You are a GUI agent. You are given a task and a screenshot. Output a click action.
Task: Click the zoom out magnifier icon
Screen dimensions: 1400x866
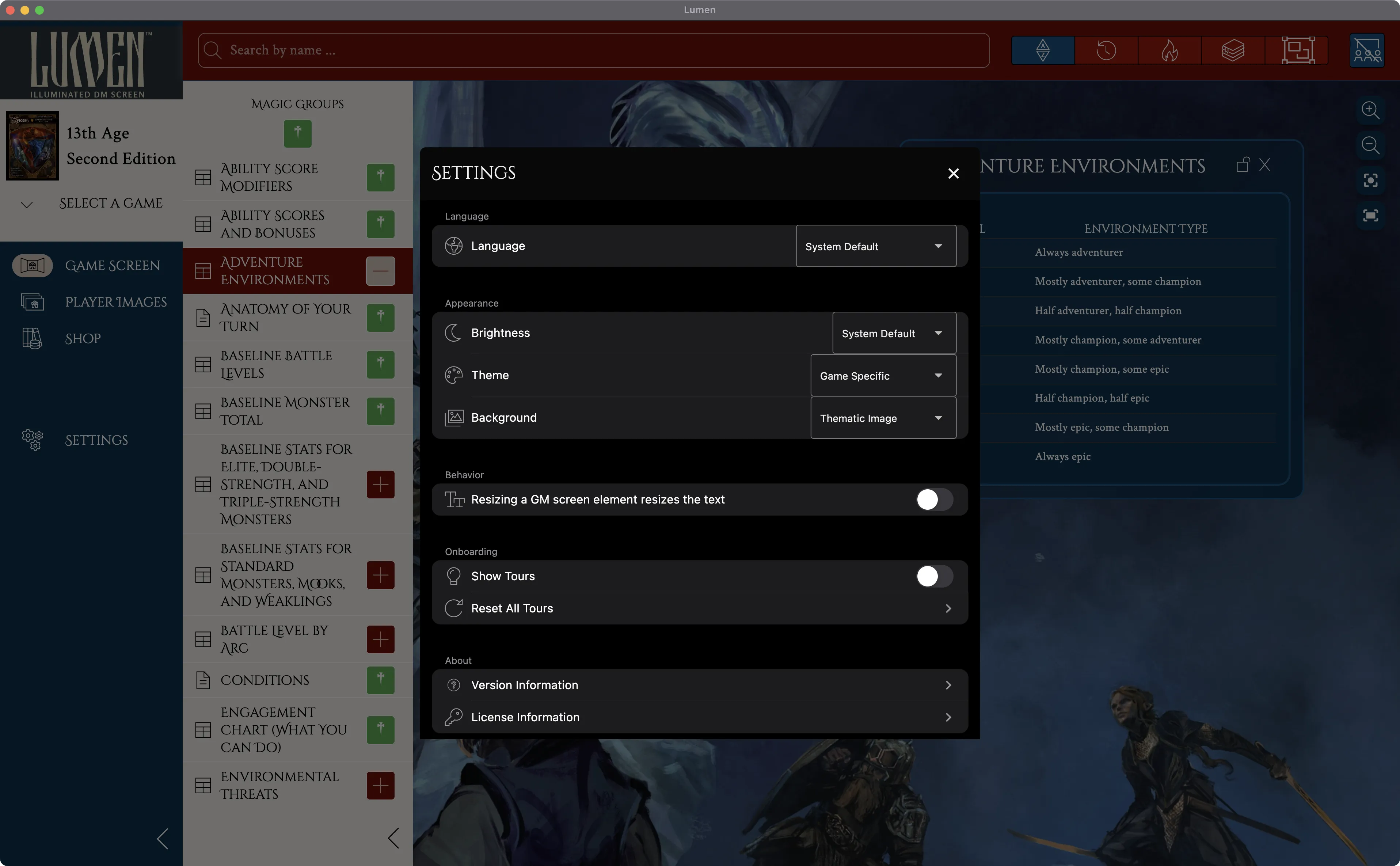click(x=1370, y=145)
